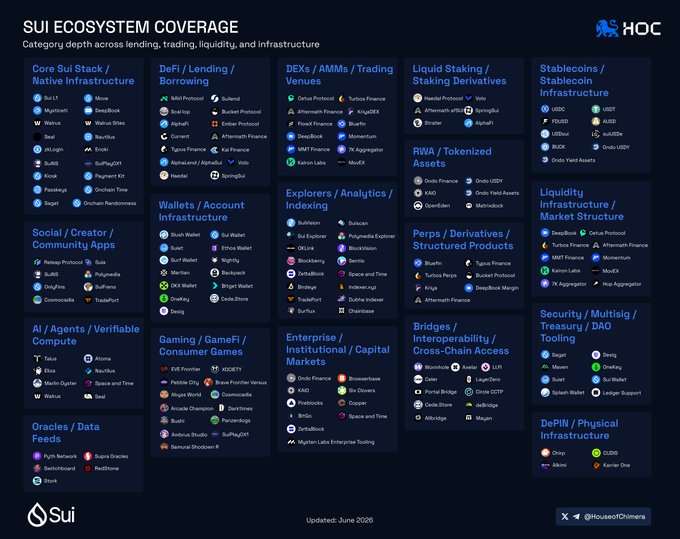Click the Sui droplet logo at bottom
Screen dimensions: 680x539
tap(37, 515)
